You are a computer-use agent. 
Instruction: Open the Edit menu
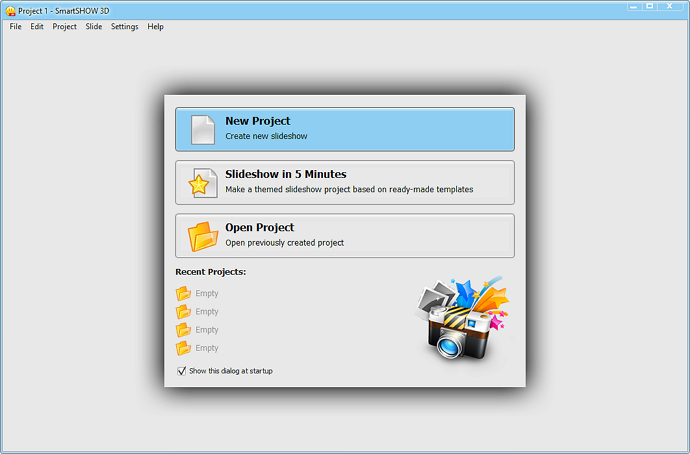(37, 26)
